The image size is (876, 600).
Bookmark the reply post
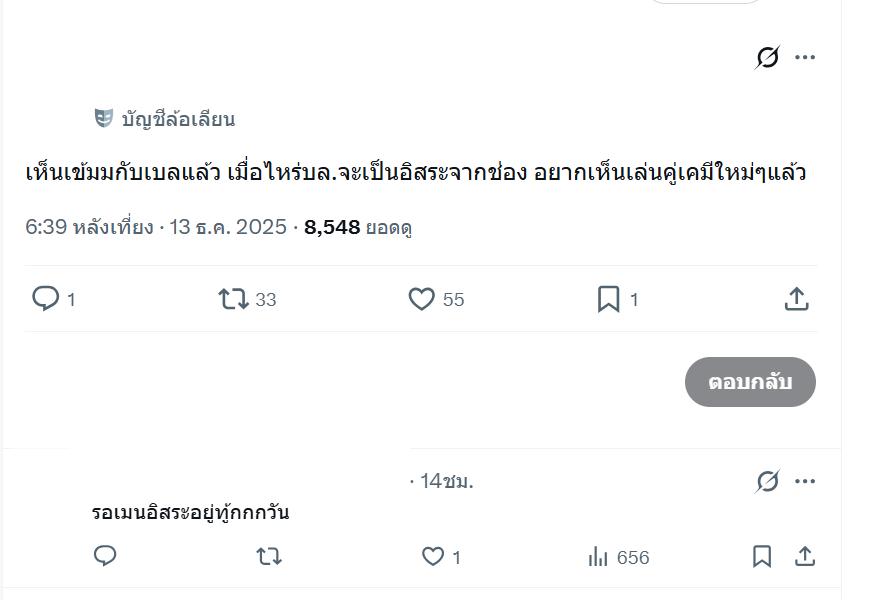click(762, 557)
